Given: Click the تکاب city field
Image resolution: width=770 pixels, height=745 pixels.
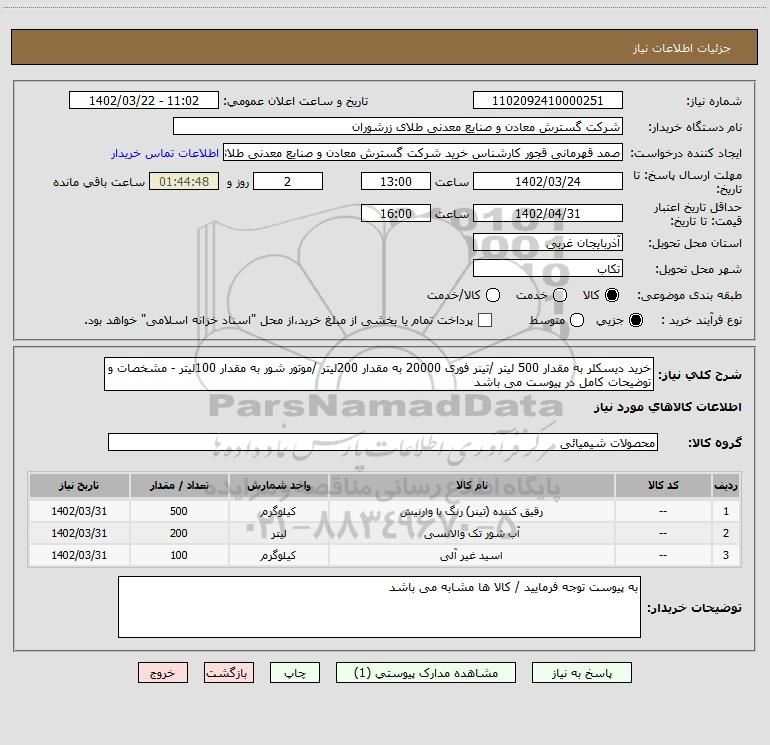Looking at the screenshot, I should tap(548, 269).
